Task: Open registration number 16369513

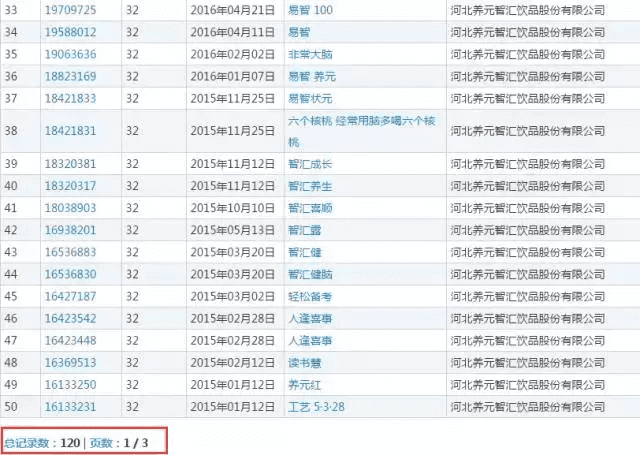Action: coord(70,362)
